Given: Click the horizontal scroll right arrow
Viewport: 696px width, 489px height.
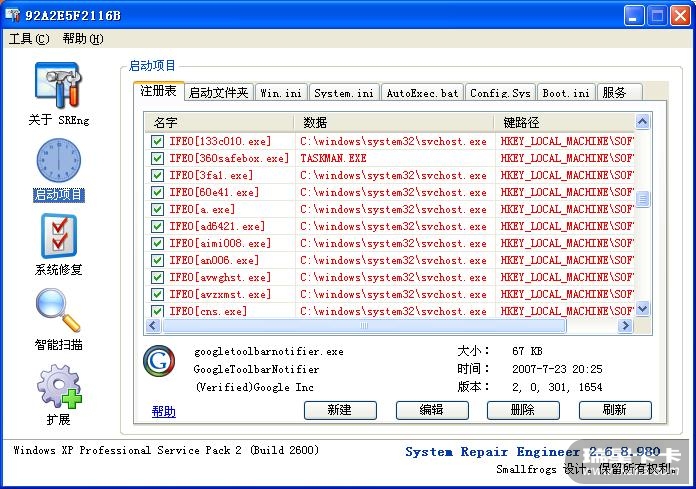Looking at the screenshot, I should point(625,326).
